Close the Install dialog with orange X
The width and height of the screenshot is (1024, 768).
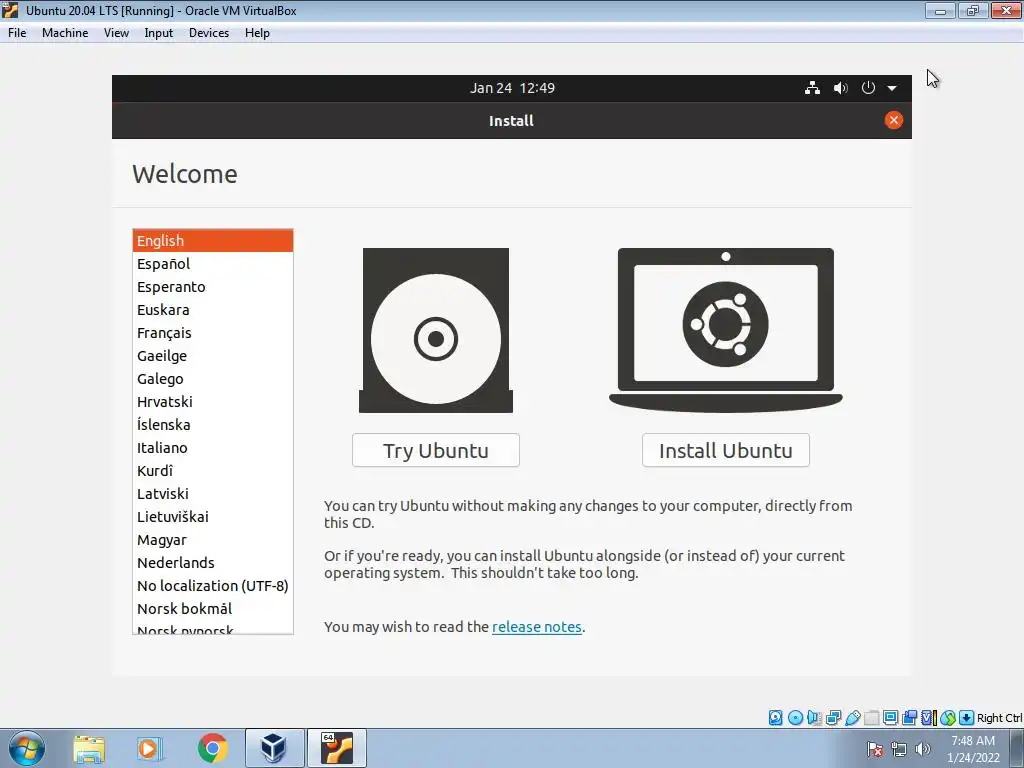pos(893,120)
